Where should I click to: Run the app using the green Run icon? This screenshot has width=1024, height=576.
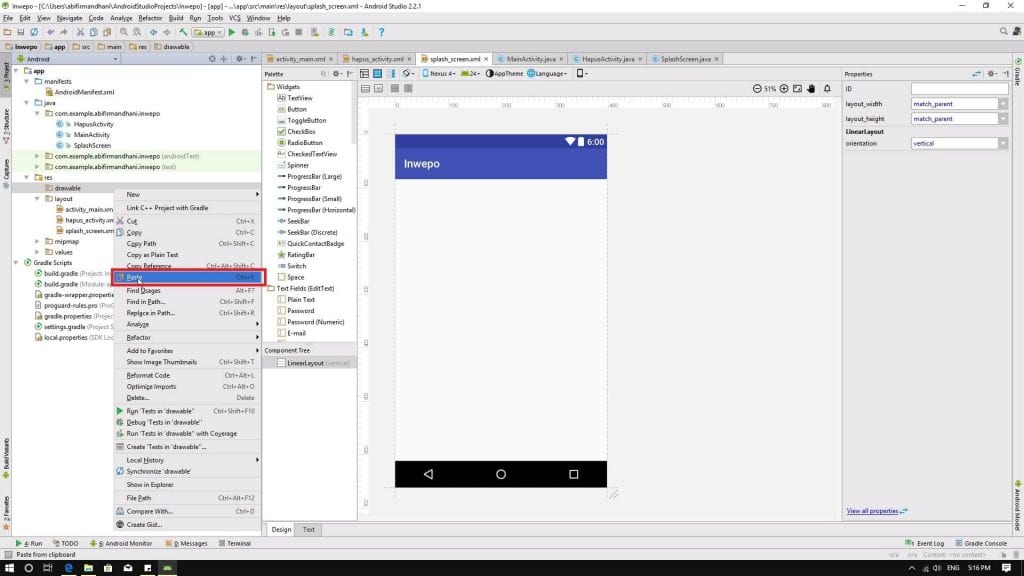[x=231, y=31]
